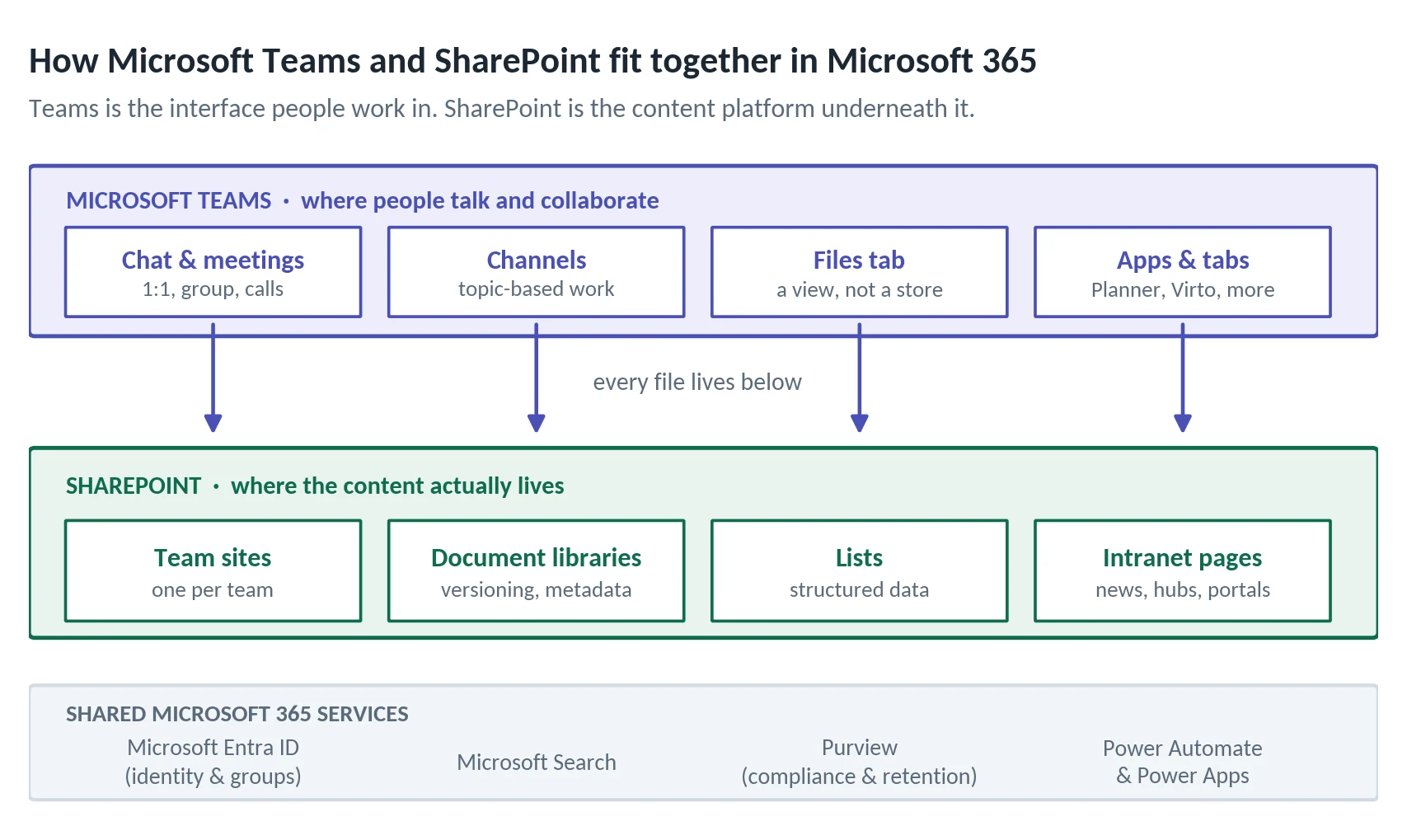Screen dimensions: 1407x840
Task: Click the 'Intranet pages' heading
Action: 1183,558
